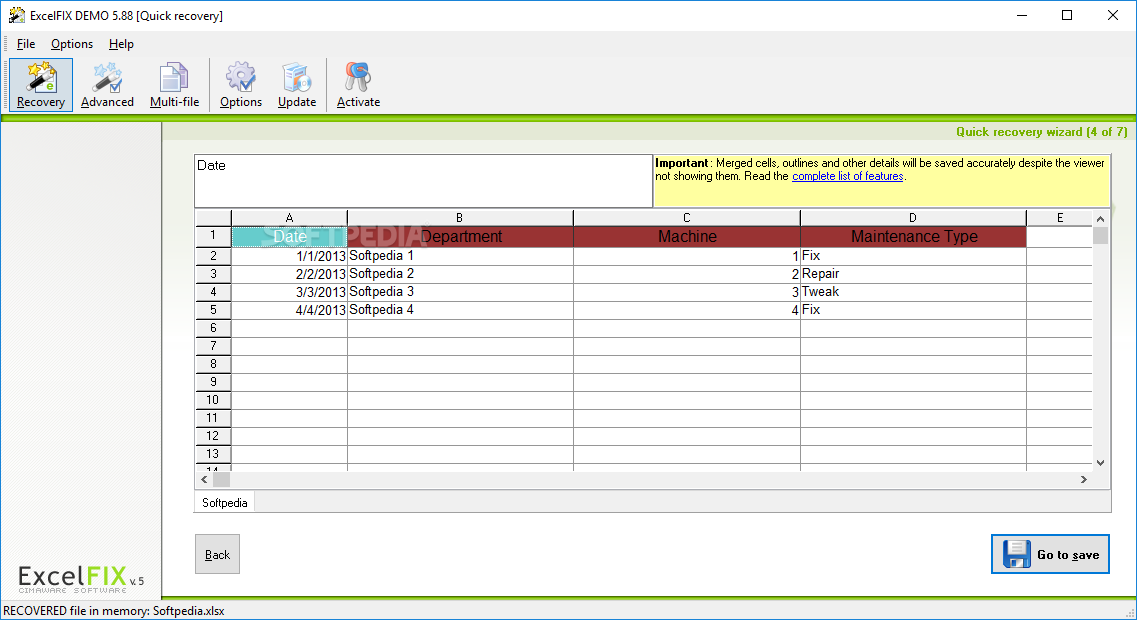The image size is (1137, 620).
Task: Click the cell with 3/3/2013
Action: coord(289,292)
